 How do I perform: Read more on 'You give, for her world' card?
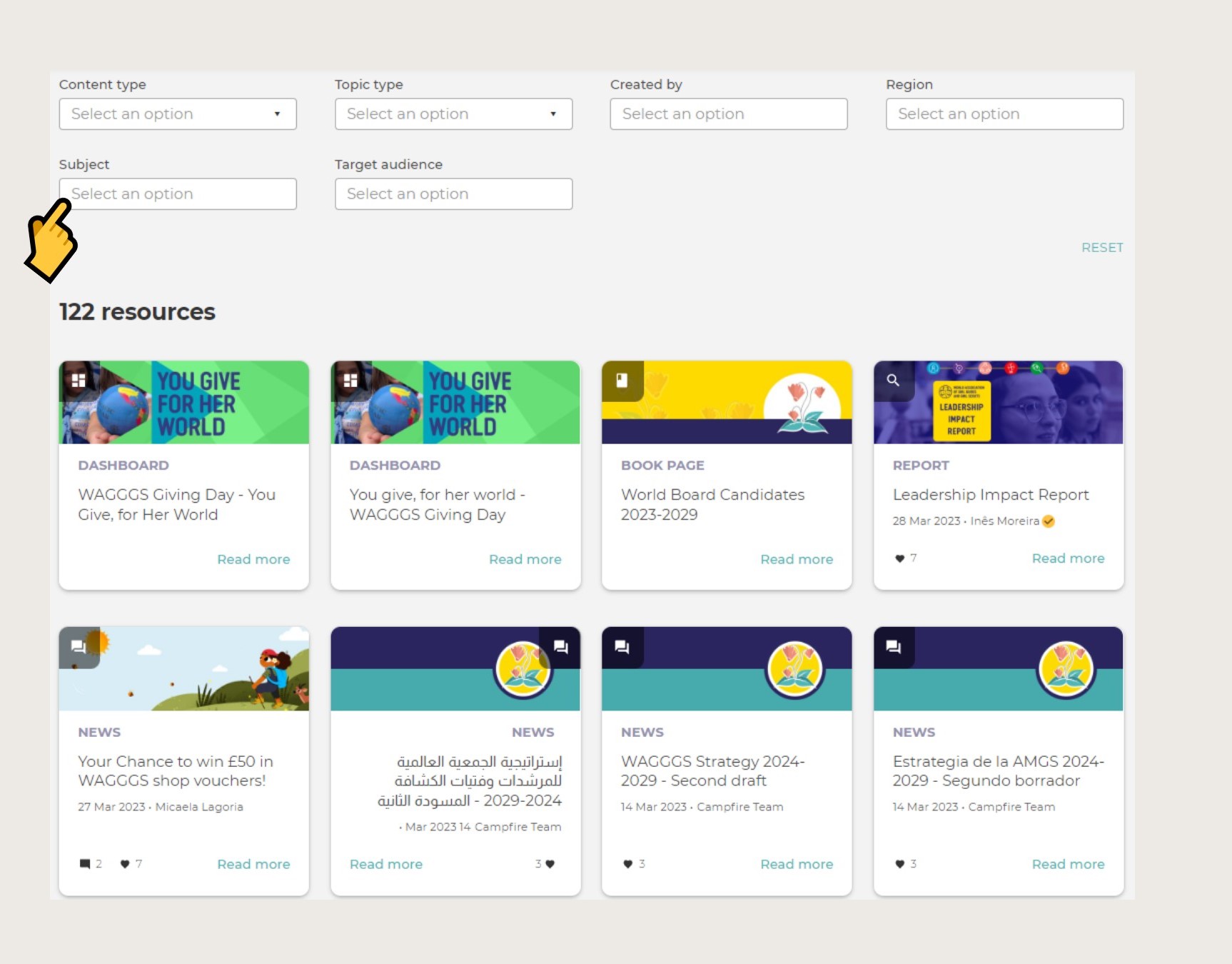click(x=525, y=559)
